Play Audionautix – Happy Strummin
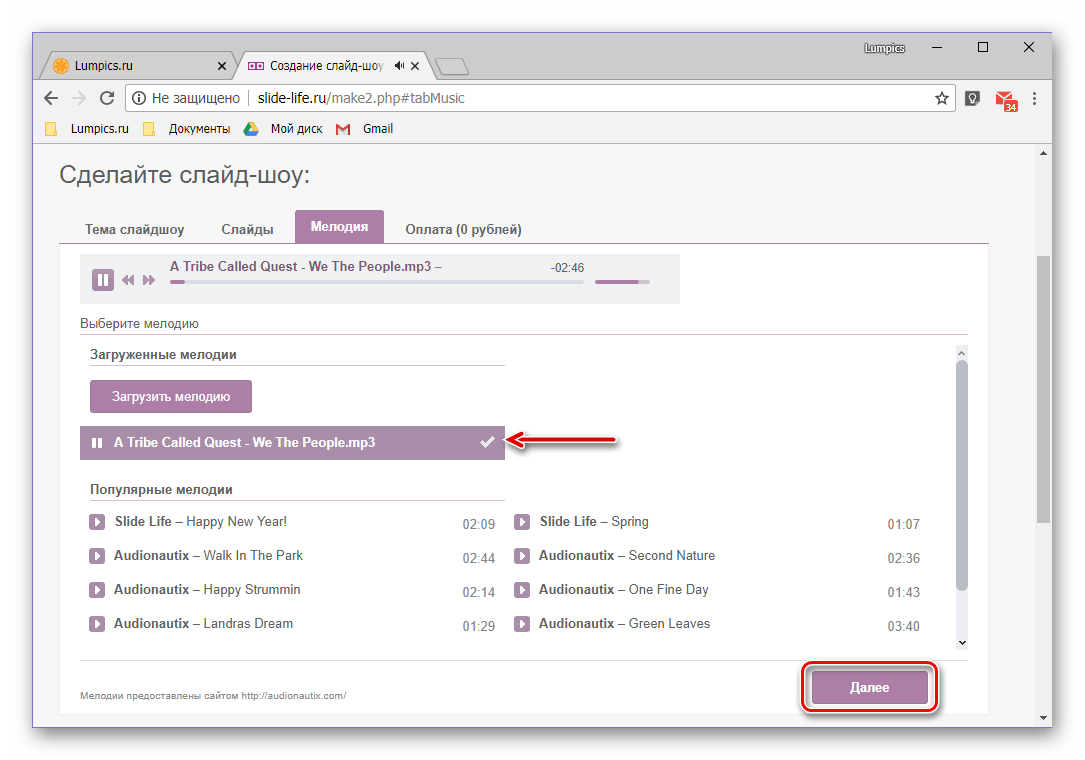The height and width of the screenshot is (760, 1085). [x=97, y=590]
